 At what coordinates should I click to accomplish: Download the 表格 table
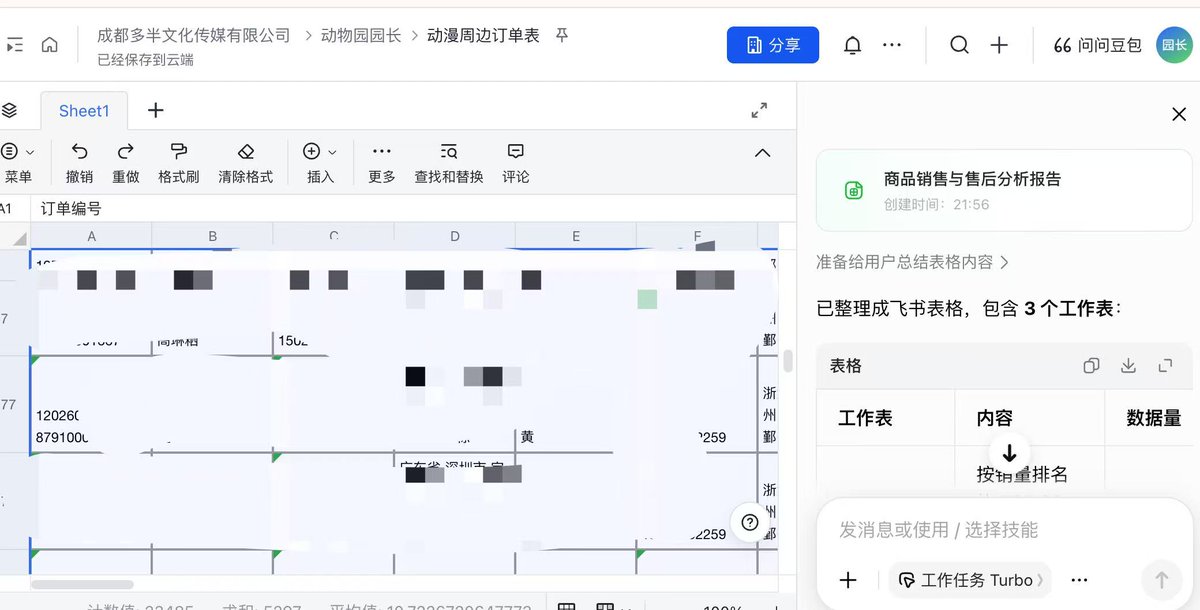(1128, 366)
